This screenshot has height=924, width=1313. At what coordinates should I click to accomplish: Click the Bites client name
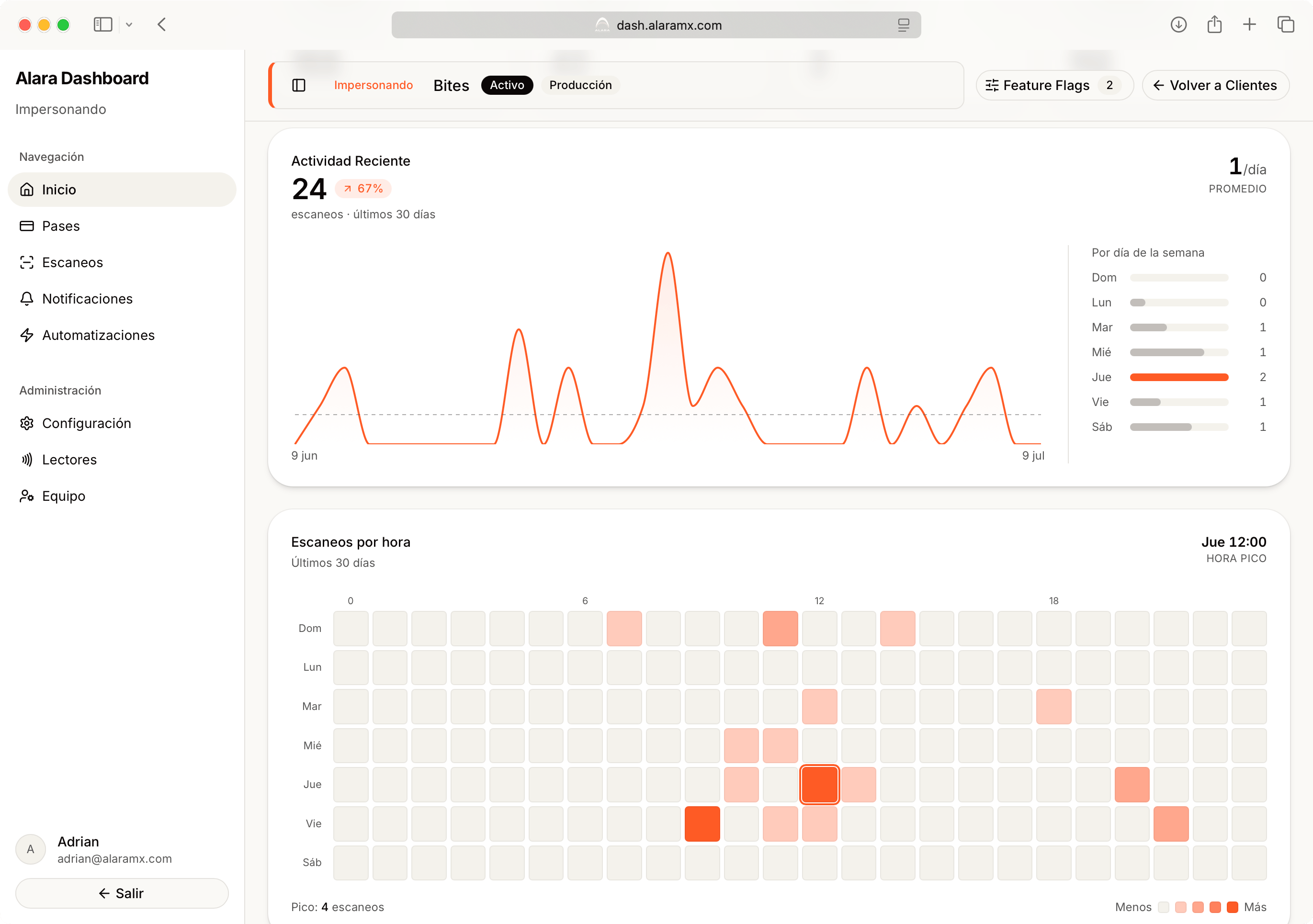(451, 85)
